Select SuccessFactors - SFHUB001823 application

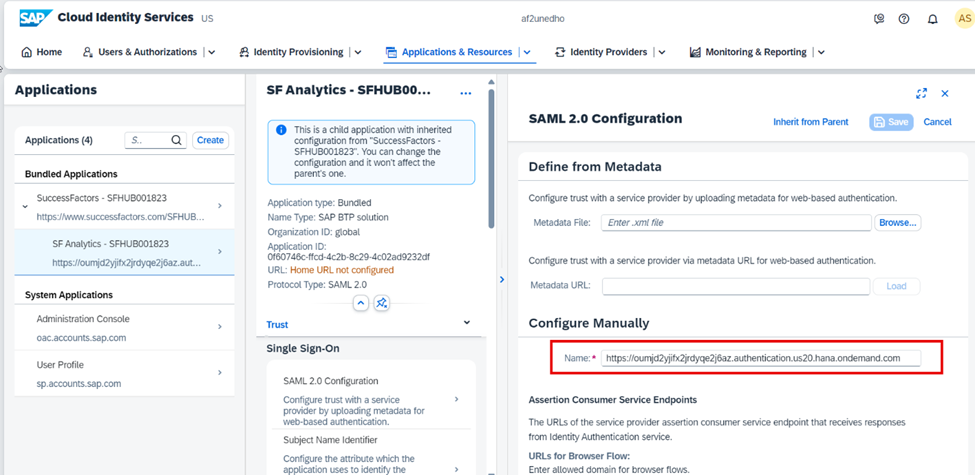124,207
